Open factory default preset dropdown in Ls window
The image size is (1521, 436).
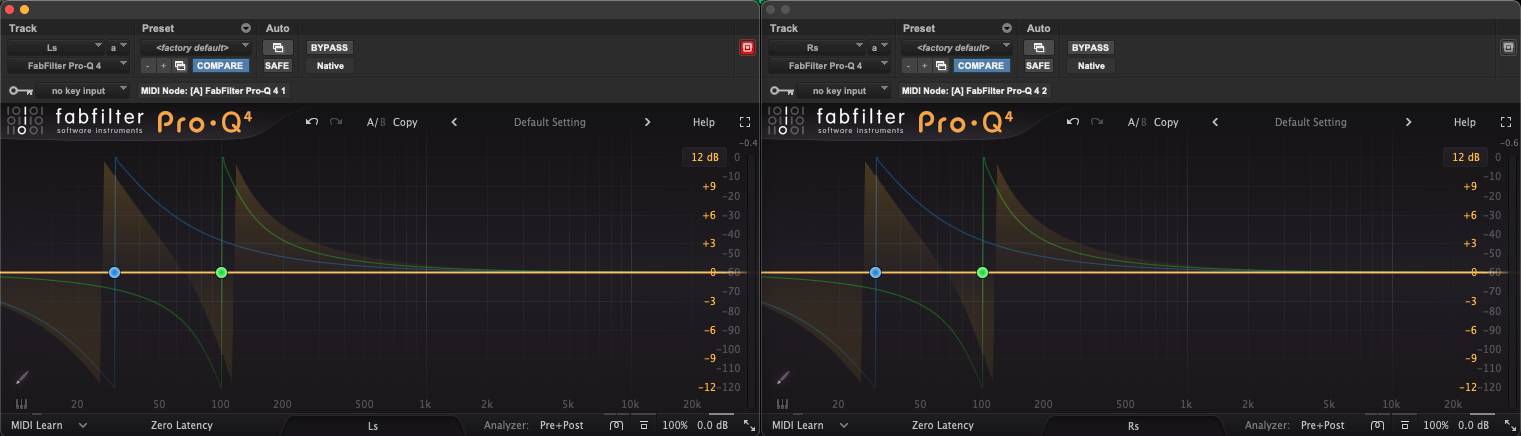point(198,47)
